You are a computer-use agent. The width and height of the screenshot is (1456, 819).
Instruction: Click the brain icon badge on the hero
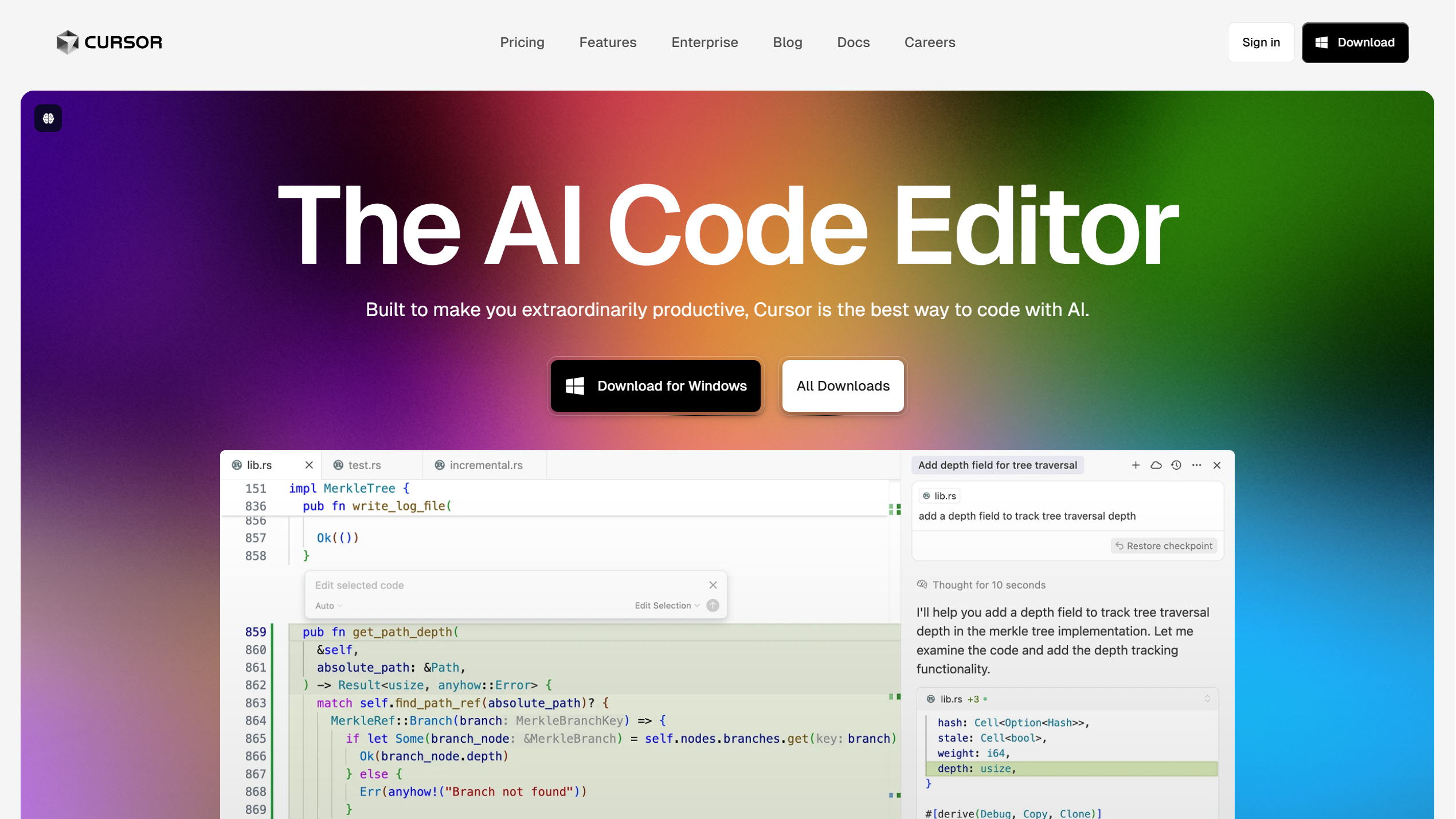[48, 118]
